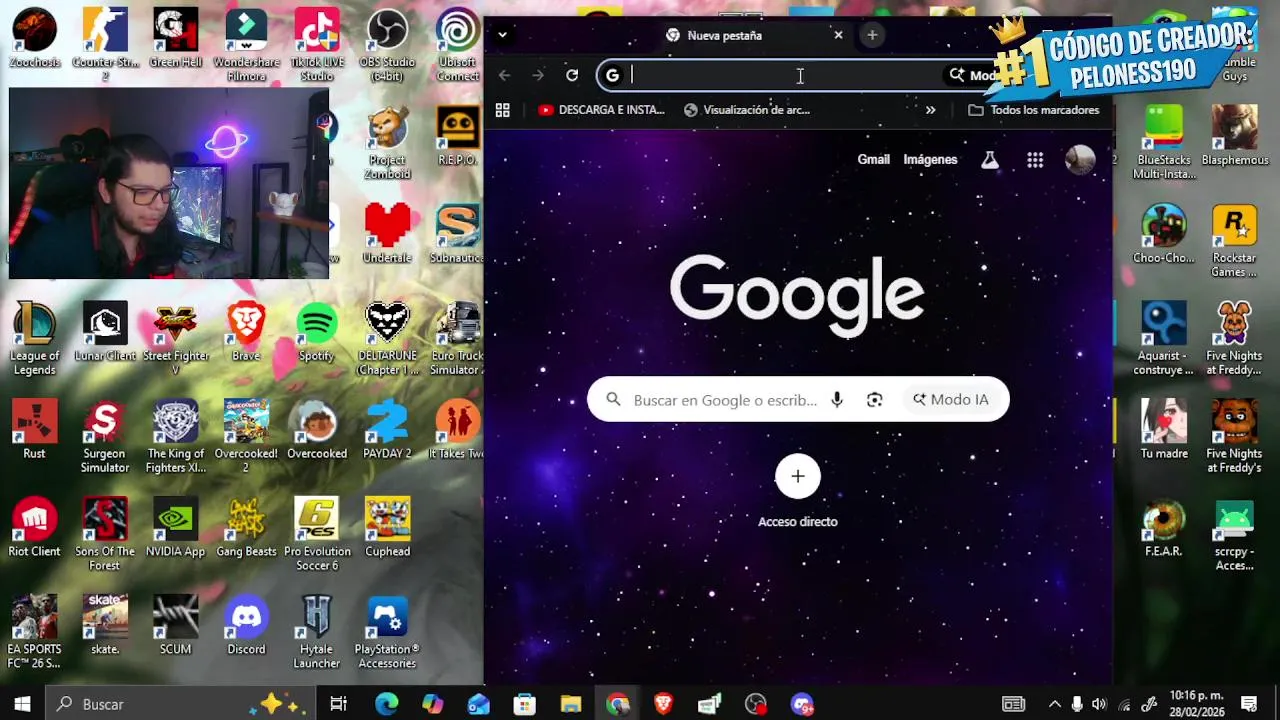
Task: Open Imágenes link
Action: pos(930,159)
